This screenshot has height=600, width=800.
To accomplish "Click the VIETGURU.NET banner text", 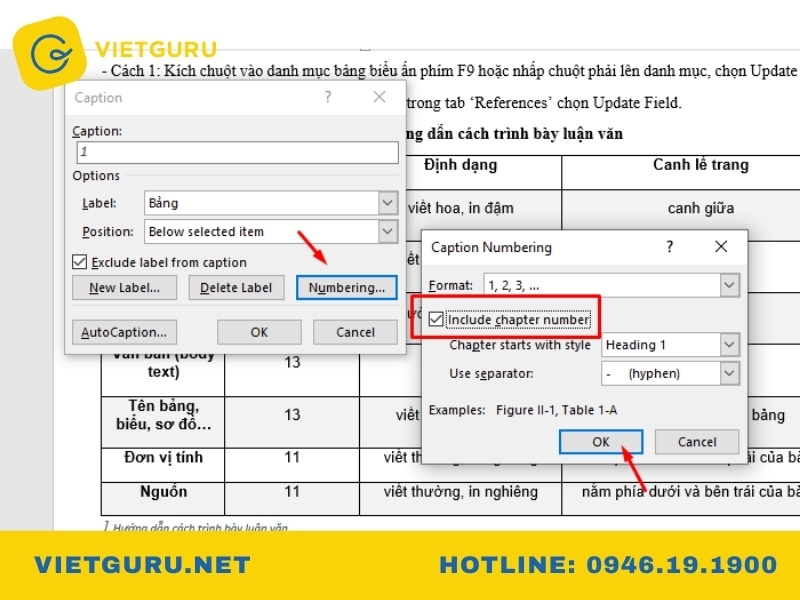I will click(x=142, y=565).
